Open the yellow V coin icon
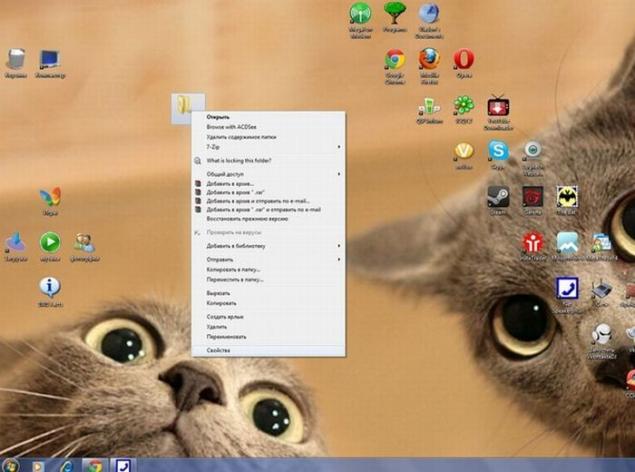 [464, 151]
